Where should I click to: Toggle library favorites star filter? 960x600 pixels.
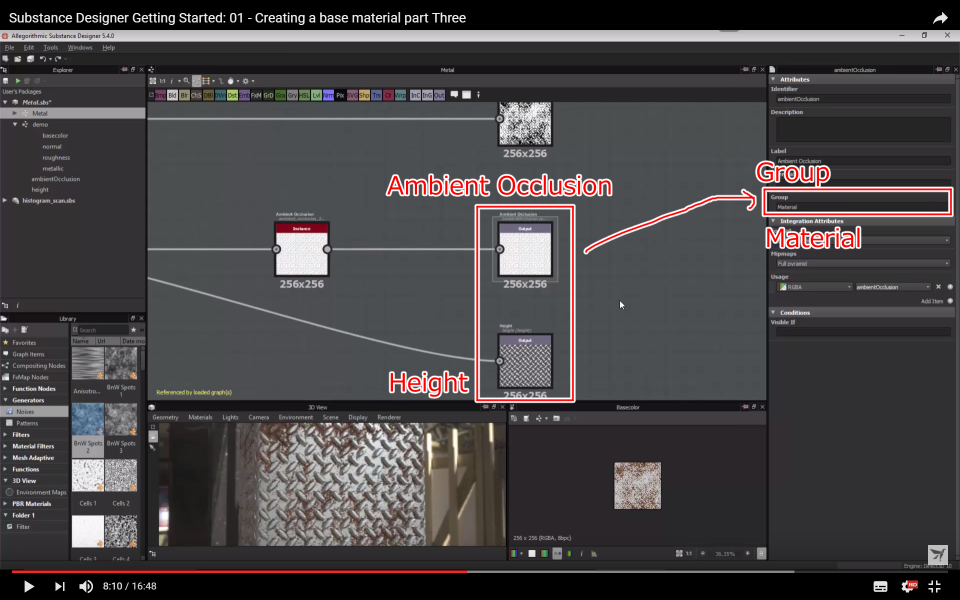[x=133, y=329]
